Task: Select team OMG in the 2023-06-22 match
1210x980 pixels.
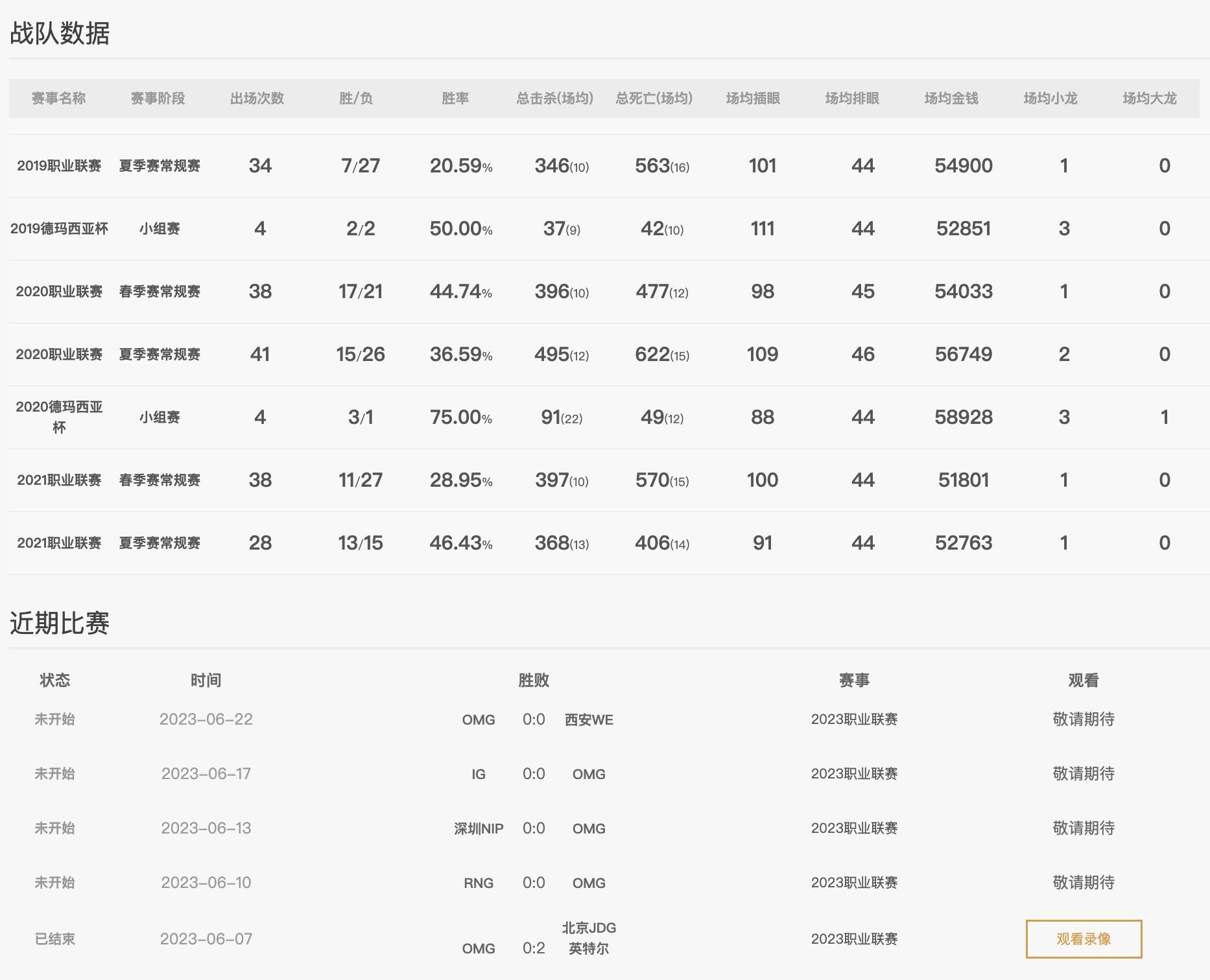Action: coord(478,719)
